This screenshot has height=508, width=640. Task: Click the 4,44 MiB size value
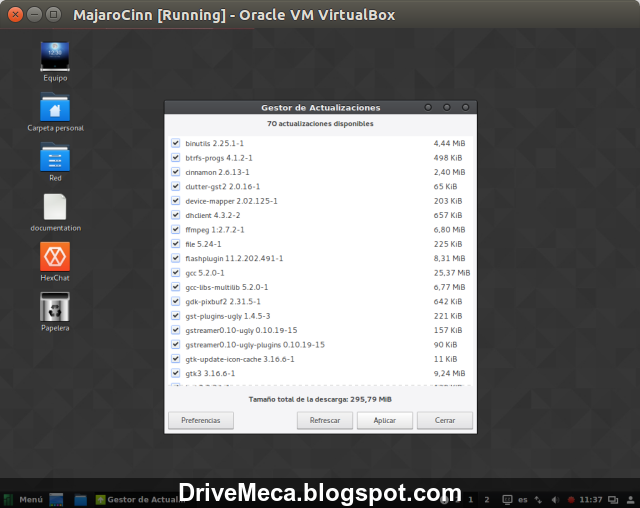[449, 143]
